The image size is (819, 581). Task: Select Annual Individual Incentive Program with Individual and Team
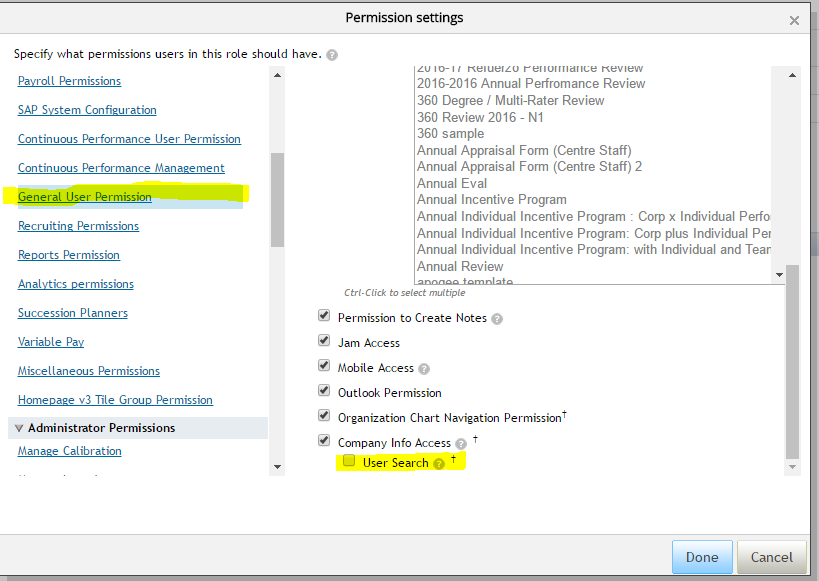point(593,250)
